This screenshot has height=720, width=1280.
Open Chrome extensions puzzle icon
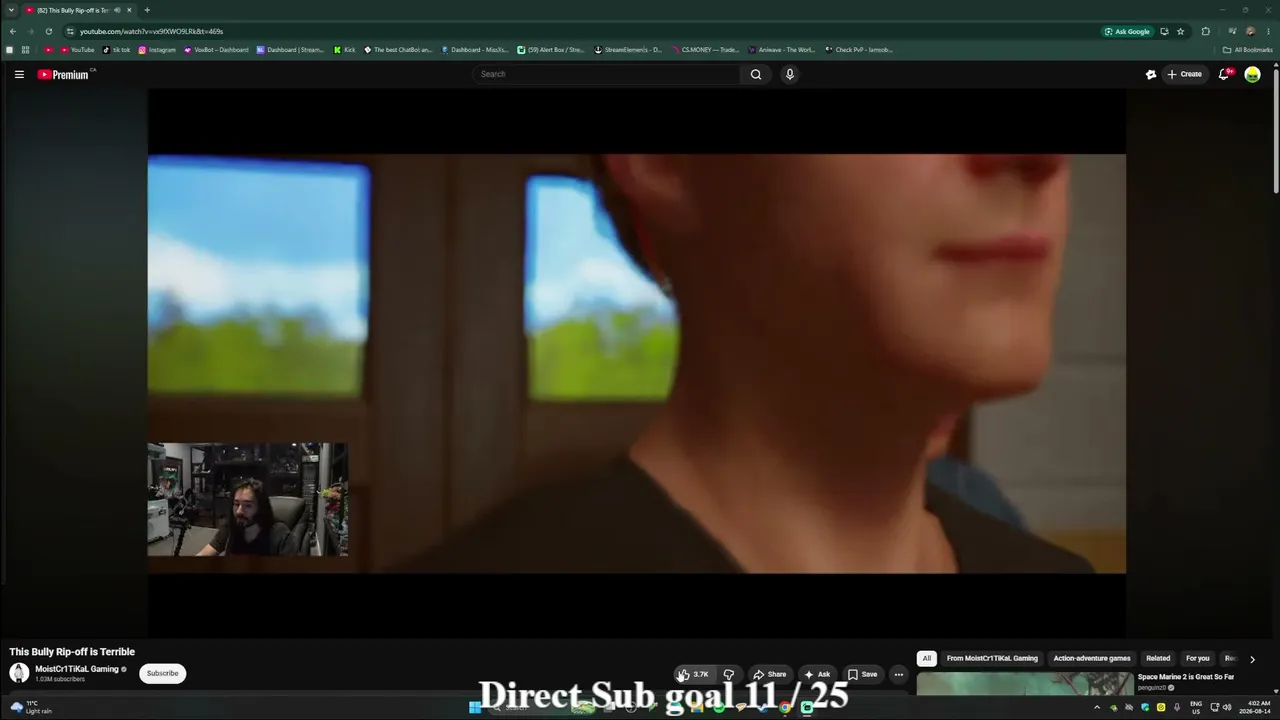[x=1206, y=31]
